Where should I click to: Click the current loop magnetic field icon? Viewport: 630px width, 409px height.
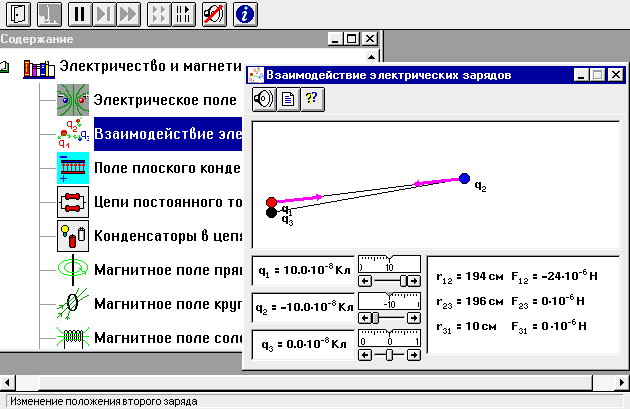tap(73, 303)
